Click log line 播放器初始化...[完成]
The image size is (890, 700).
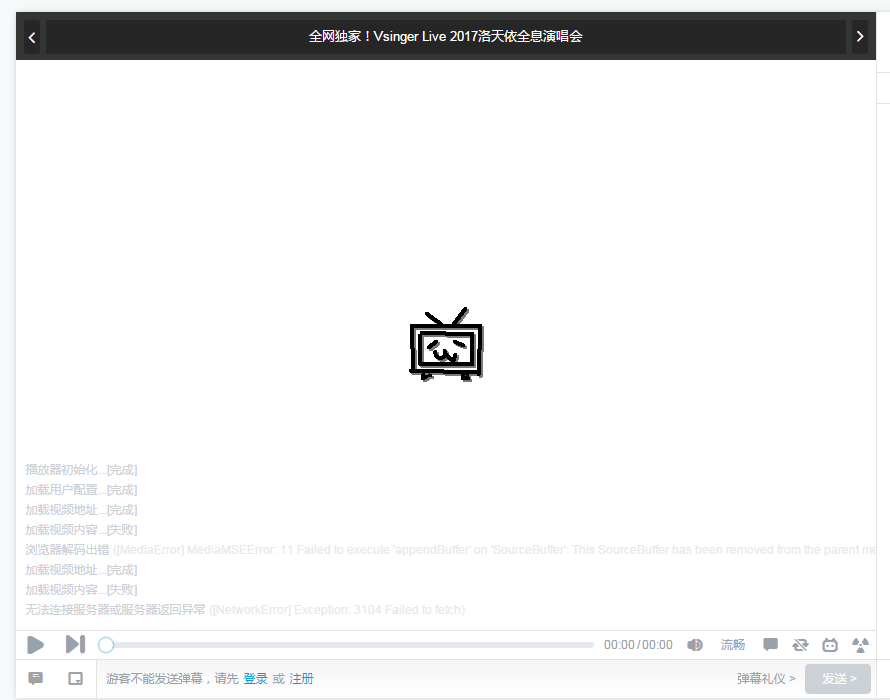[81, 470]
